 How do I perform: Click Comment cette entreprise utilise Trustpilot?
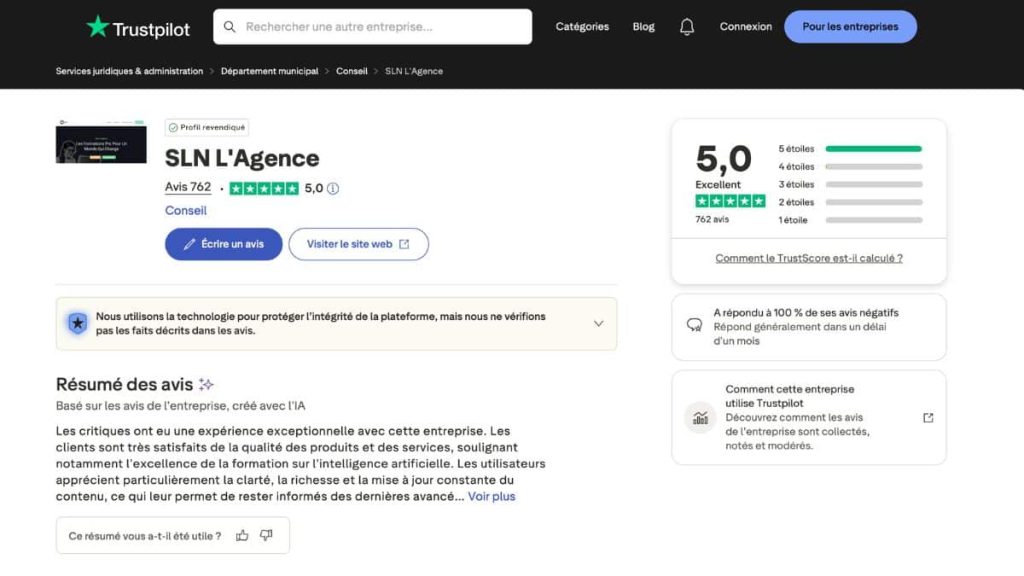point(790,396)
